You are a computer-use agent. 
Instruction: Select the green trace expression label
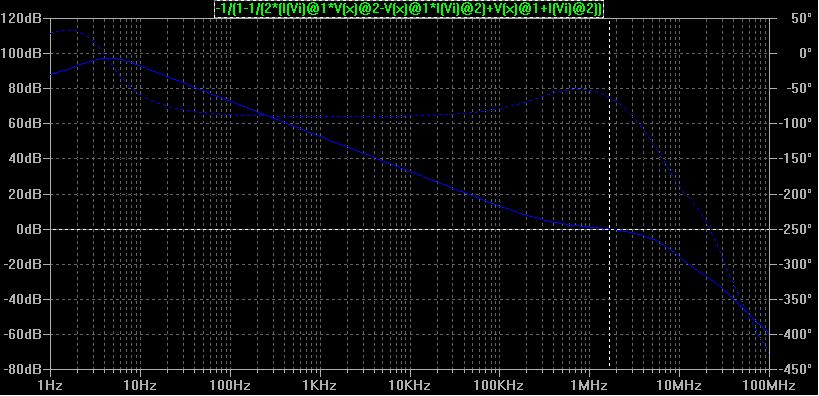coord(409,8)
